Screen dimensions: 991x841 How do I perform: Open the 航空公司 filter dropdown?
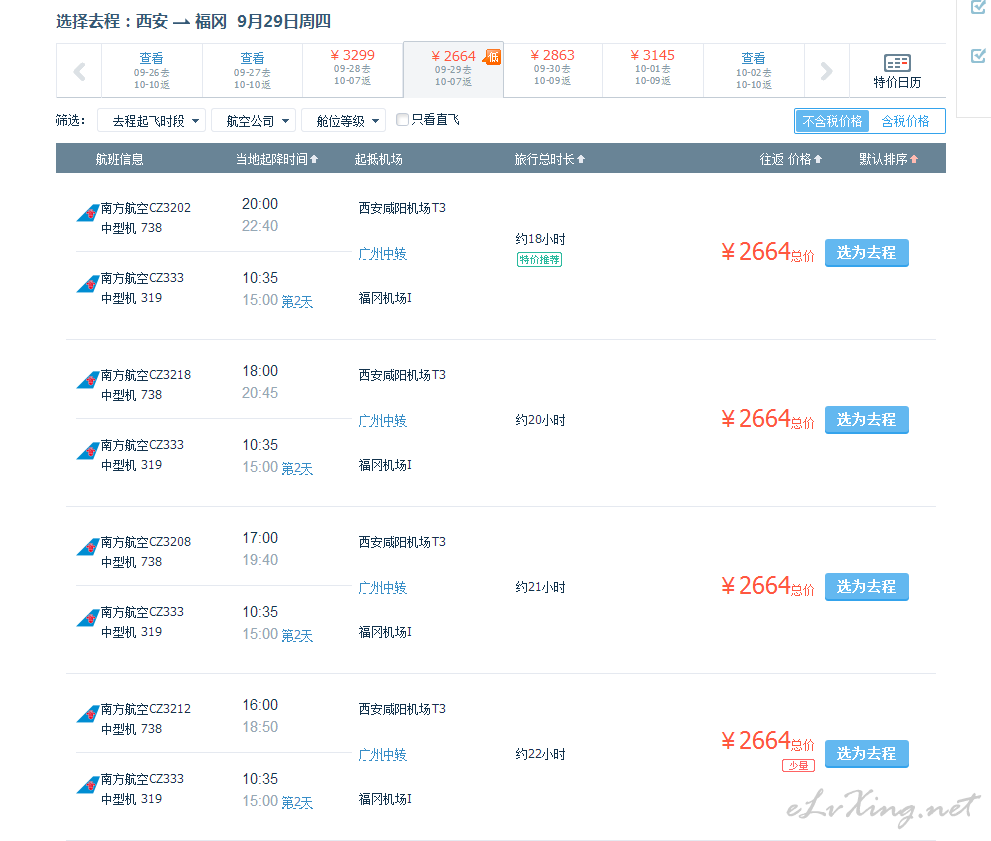(254, 121)
